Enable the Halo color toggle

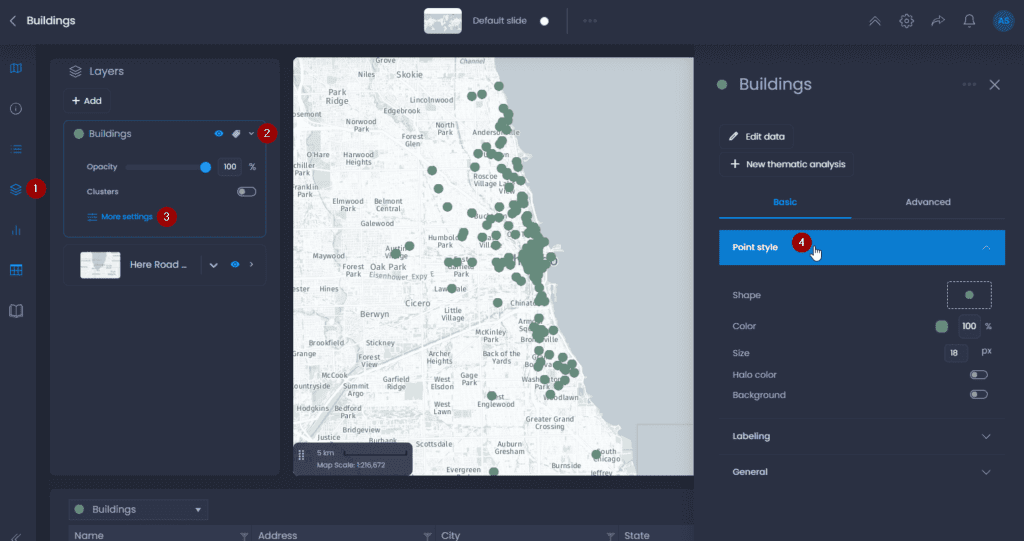tap(978, 374)
